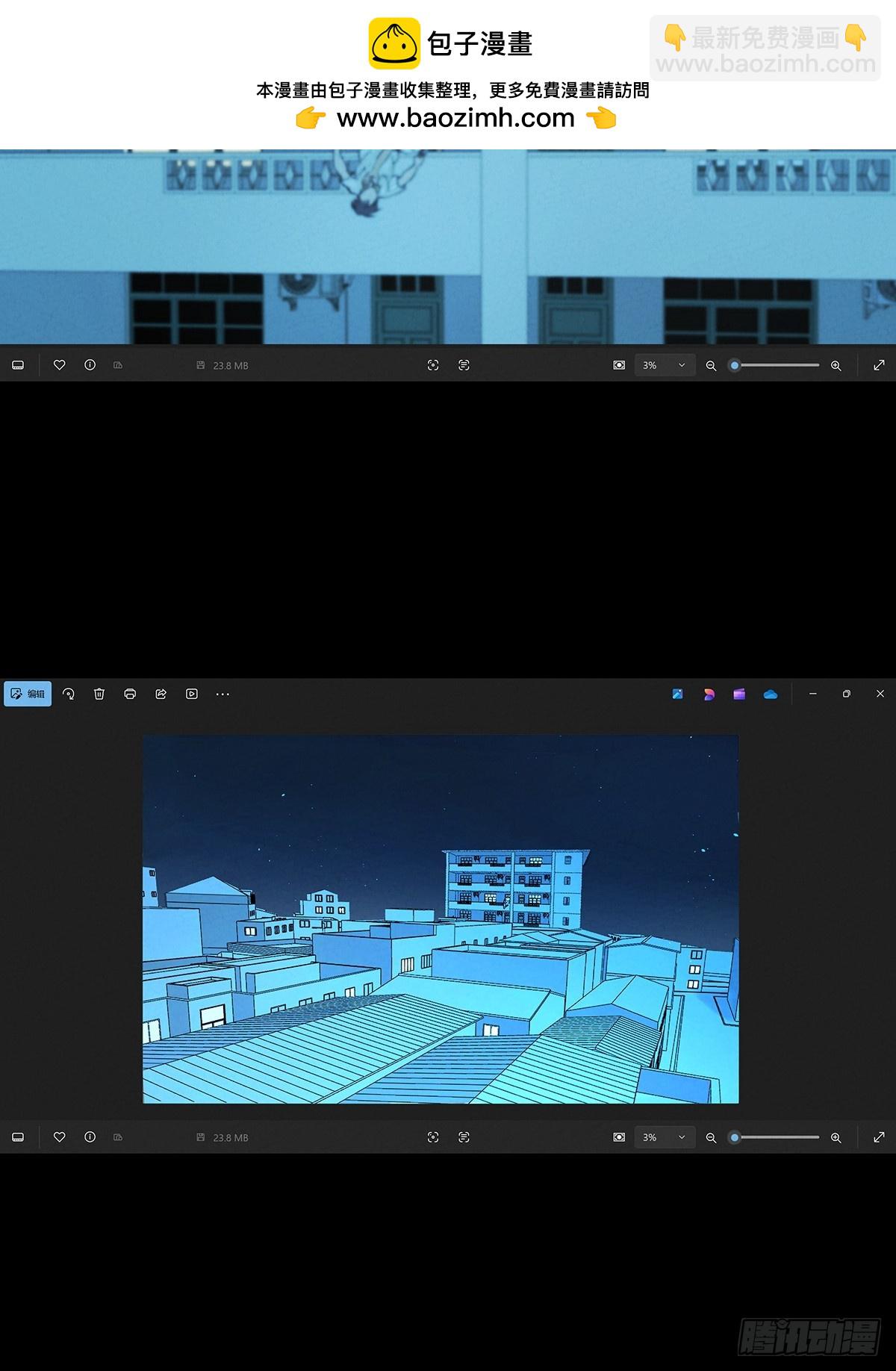896x1371 pixels.
Task: Print the image using the printer icon
Action: 130,694
